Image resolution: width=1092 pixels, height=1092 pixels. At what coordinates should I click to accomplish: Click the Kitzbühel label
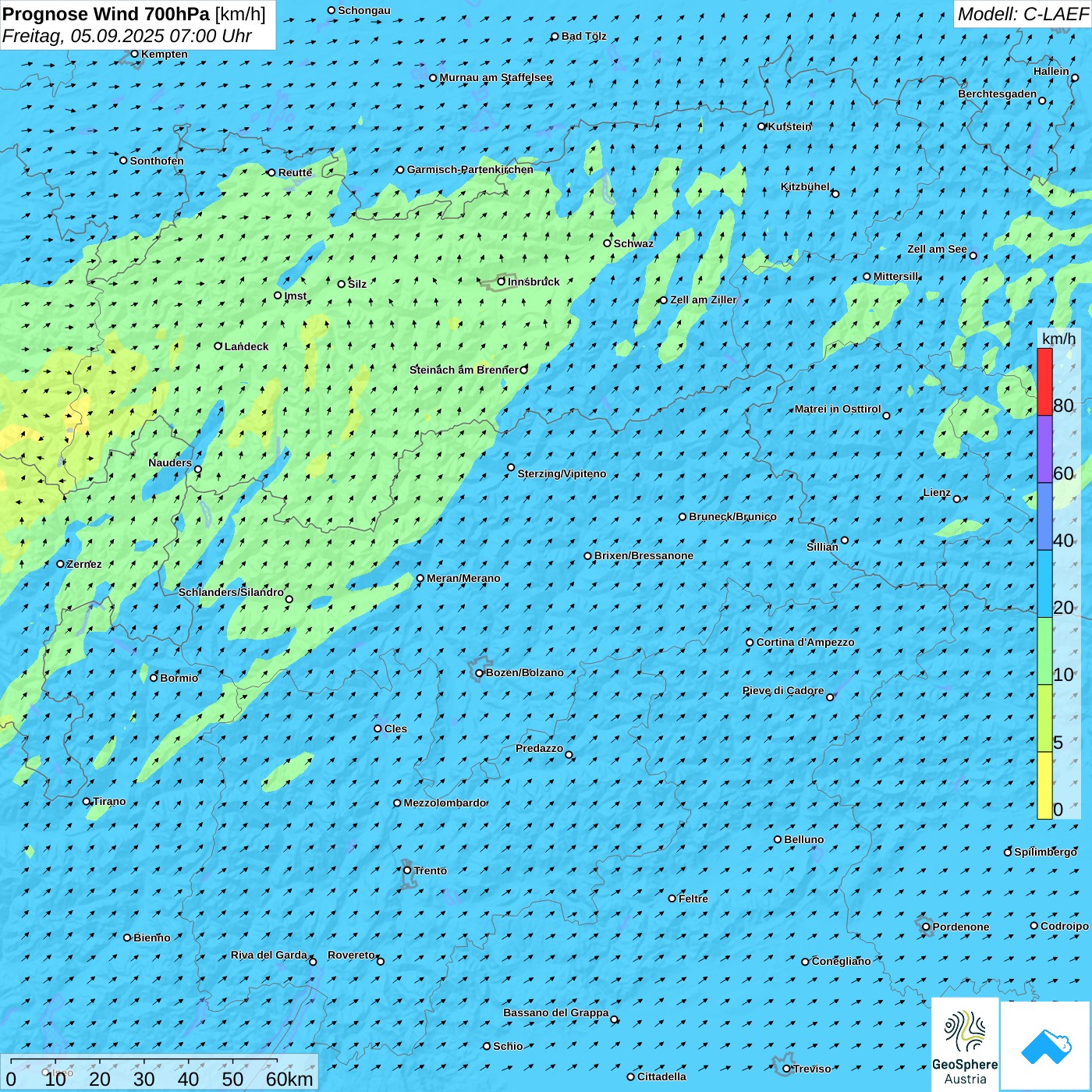[x=805, y=186]
